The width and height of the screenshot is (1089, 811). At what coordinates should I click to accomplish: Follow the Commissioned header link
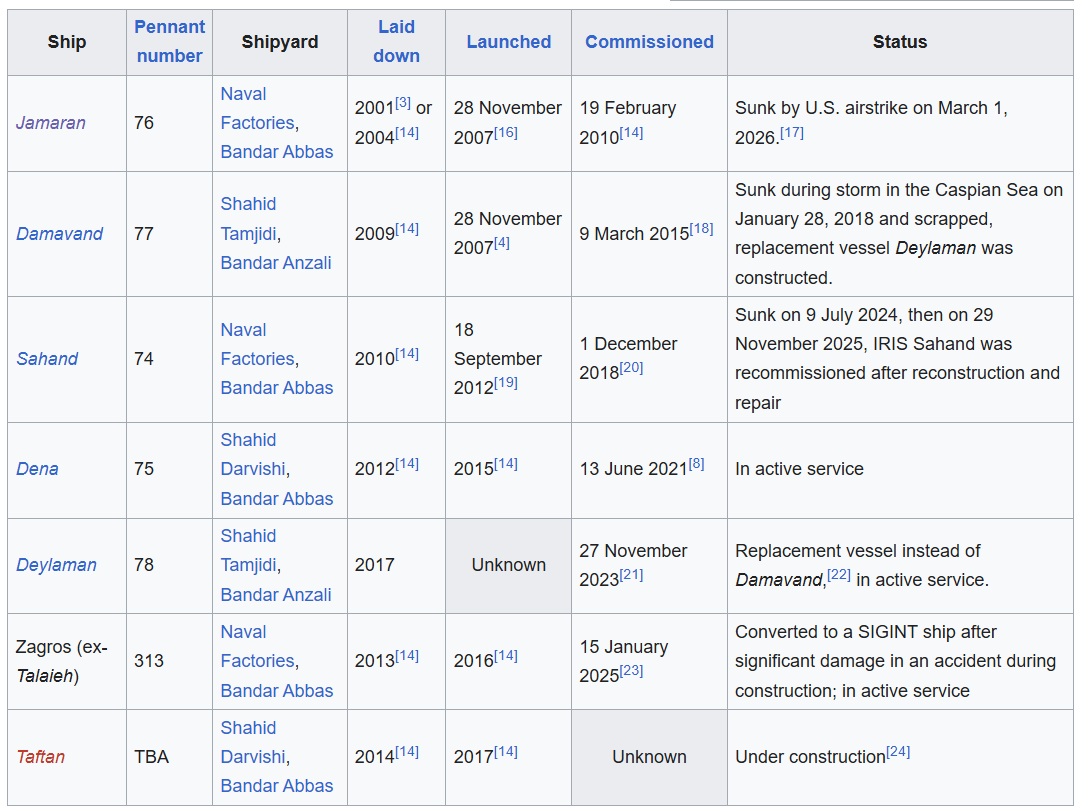pyautogui.click(x=649, y=42)
